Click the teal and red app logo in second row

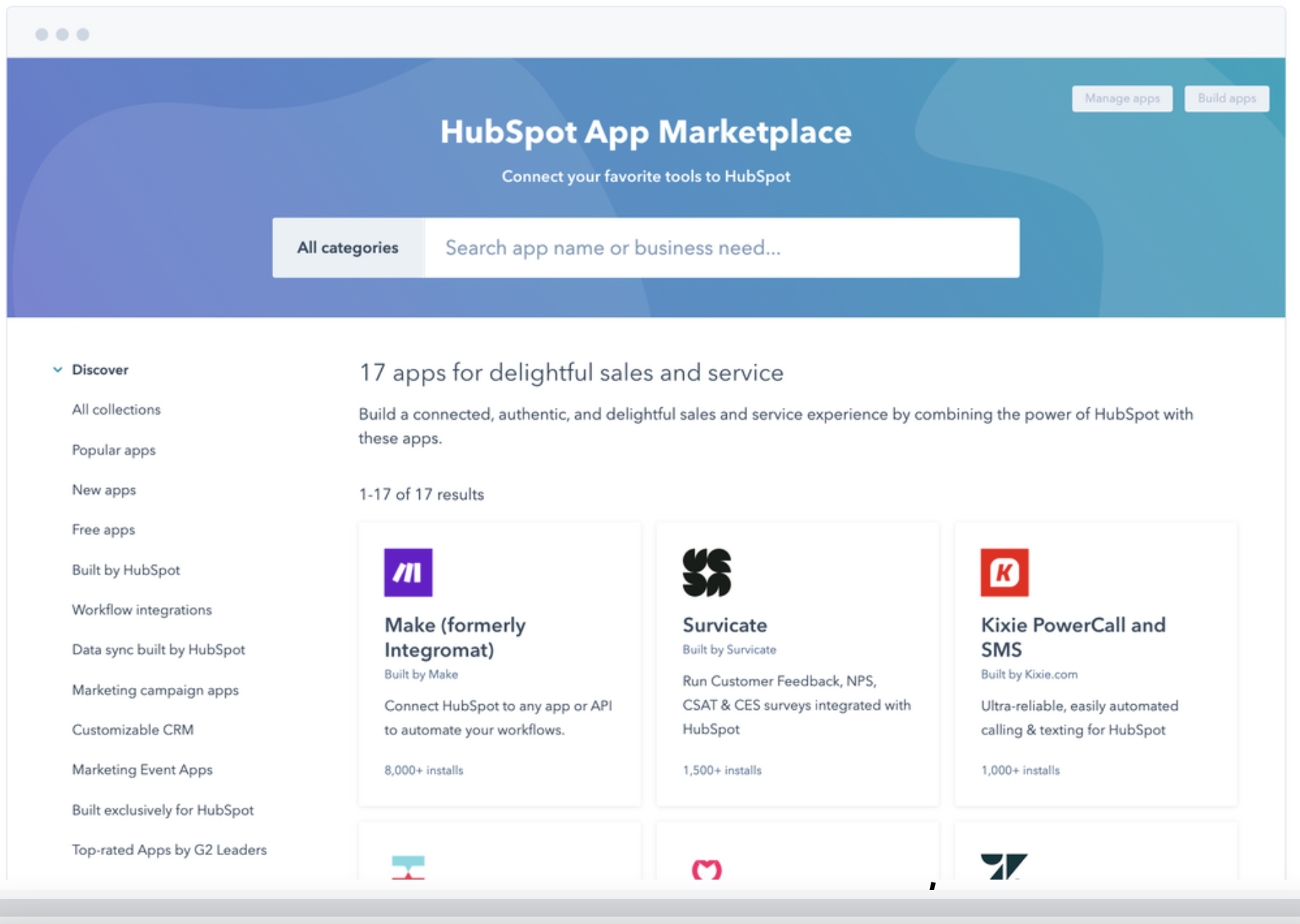tap(408, 867)
